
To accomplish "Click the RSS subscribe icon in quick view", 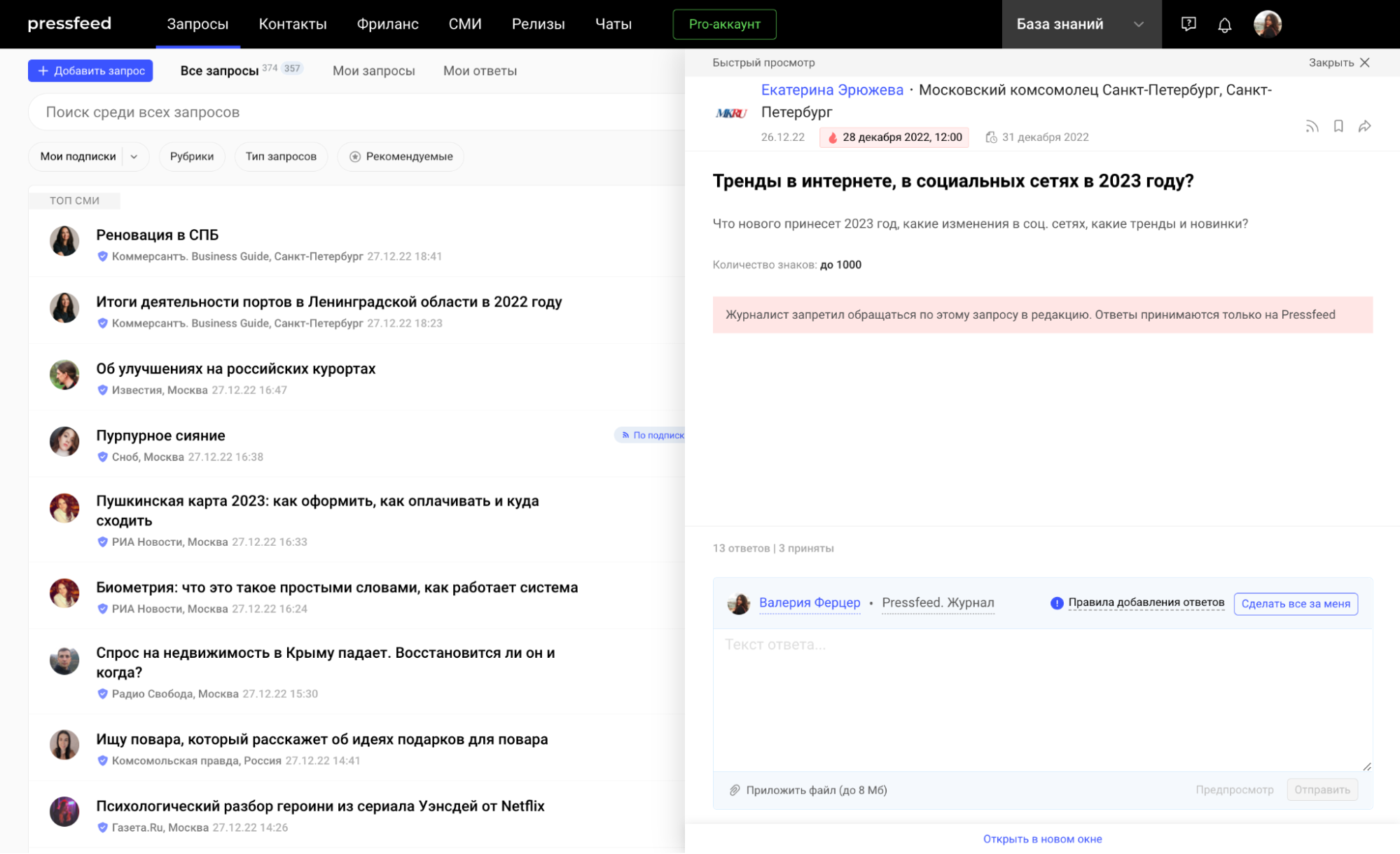I will click(1312, 127).
